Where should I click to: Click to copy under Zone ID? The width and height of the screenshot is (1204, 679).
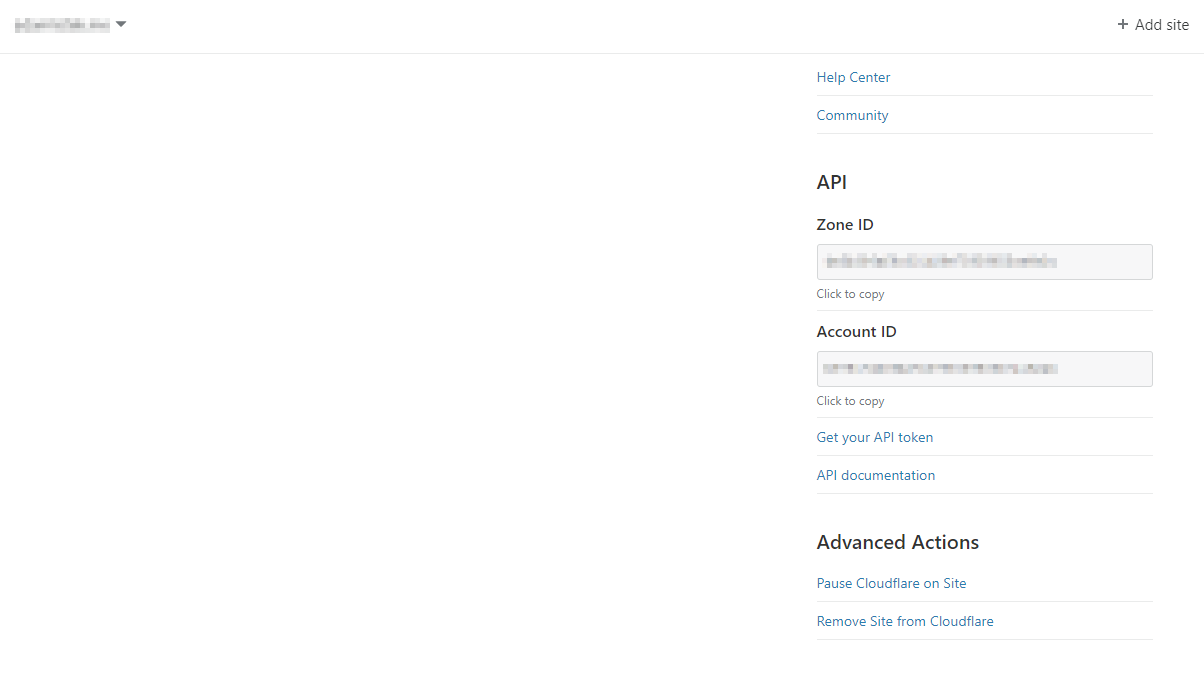click(x=850, y=294)
